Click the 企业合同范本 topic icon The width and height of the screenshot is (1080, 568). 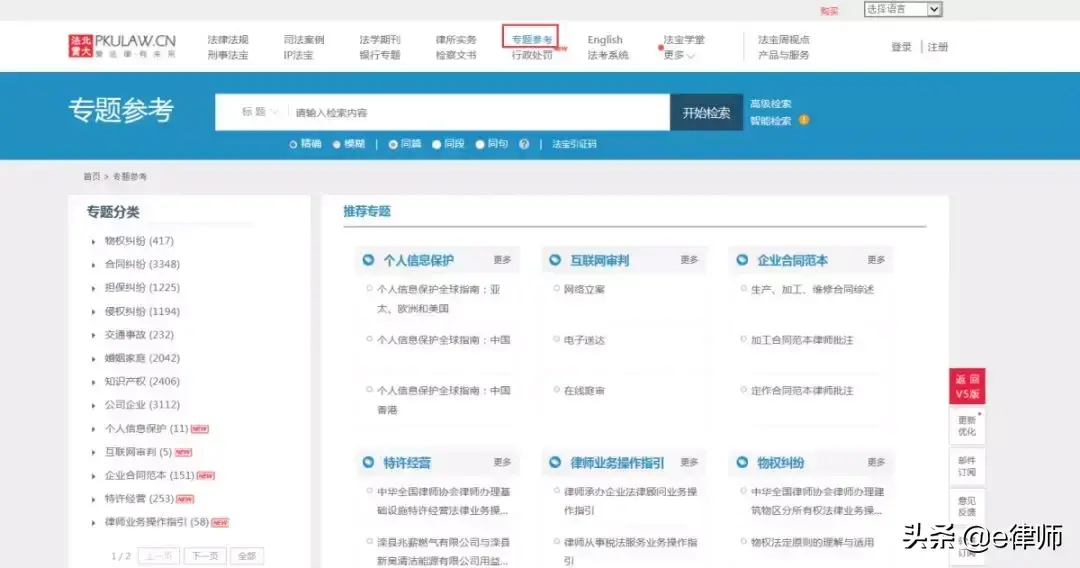click(742, 260)
